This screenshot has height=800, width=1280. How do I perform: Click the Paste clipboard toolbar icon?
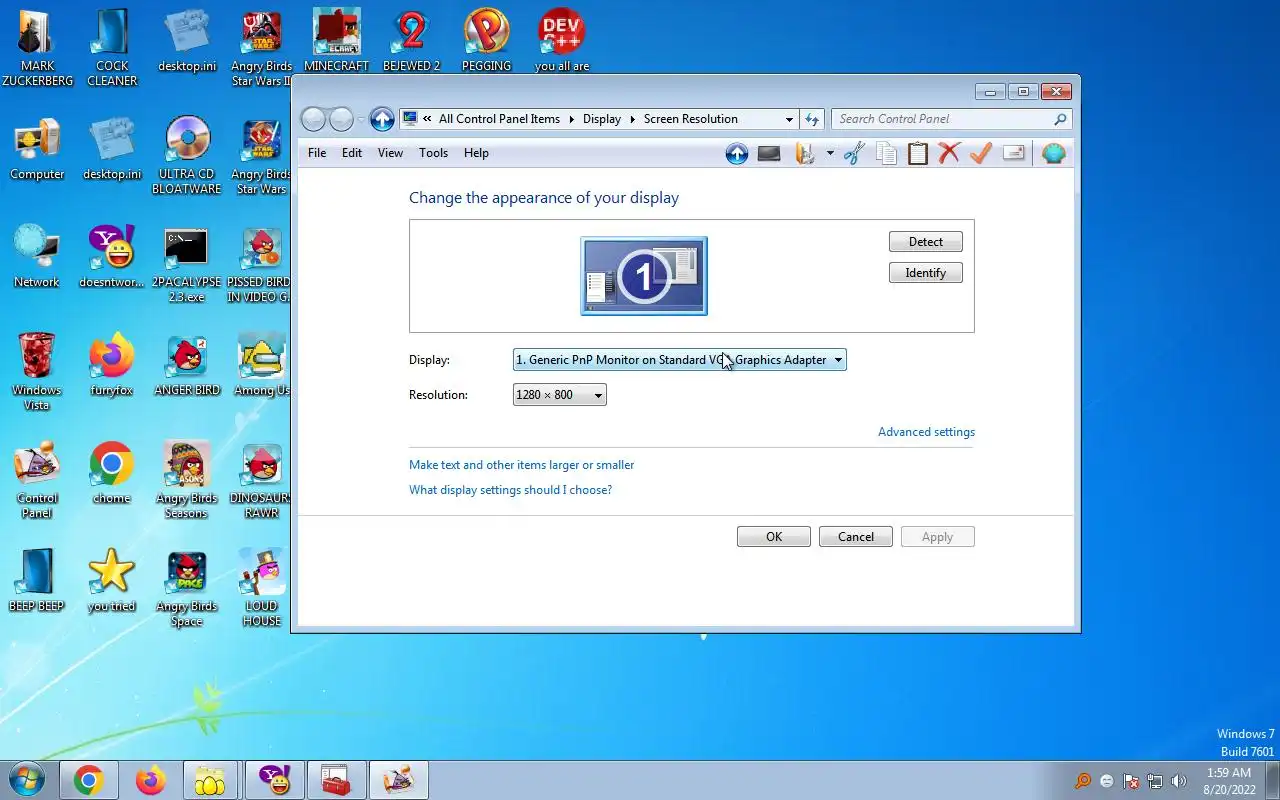click(918, 153)
